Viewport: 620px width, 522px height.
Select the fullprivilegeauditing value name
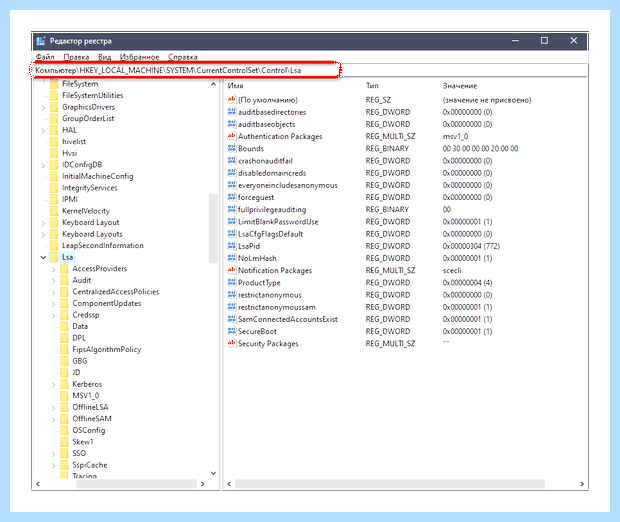(x=272, y=209)
